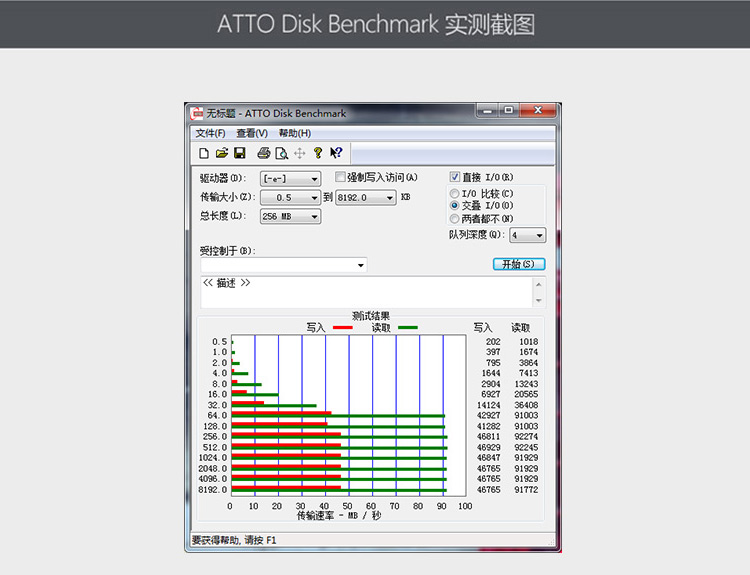The height and width of the screenshot is (575, 750).
Task: Click the yellow question mark About icon
Action: coord(318,153)
